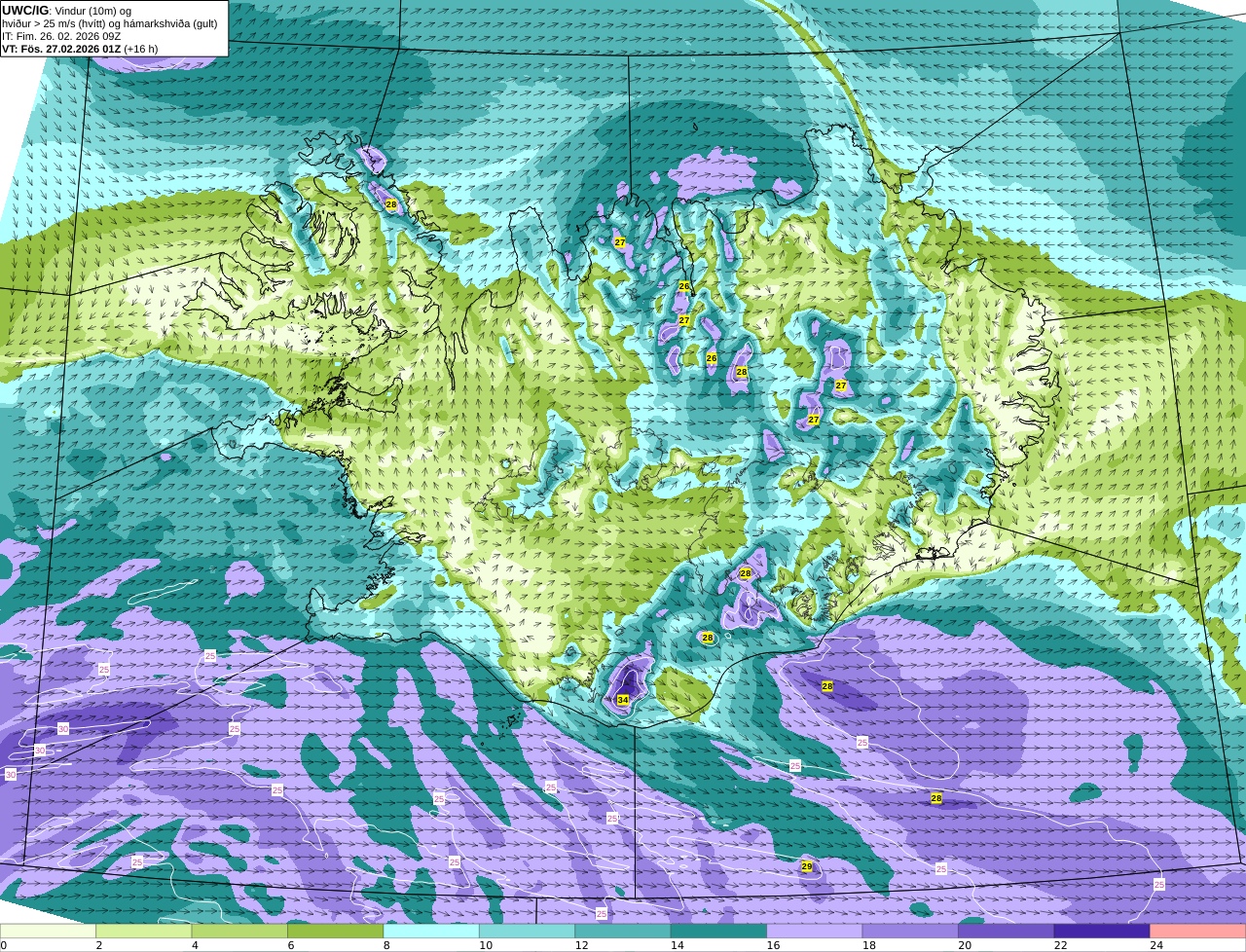
Task: Pick the 16–18 m/s light lavender swatch
Action: click(x=815, y=931)
